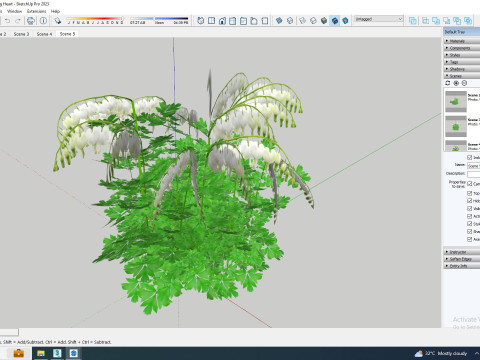Screen dimensions: 480x360
Task: Click the Outer Shell solid tool
Action: (x=413, y=21)
